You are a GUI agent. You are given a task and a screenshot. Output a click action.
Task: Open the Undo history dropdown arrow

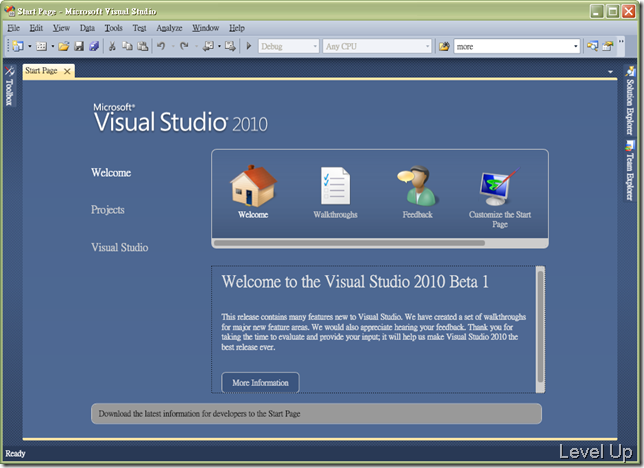point(172,46)
